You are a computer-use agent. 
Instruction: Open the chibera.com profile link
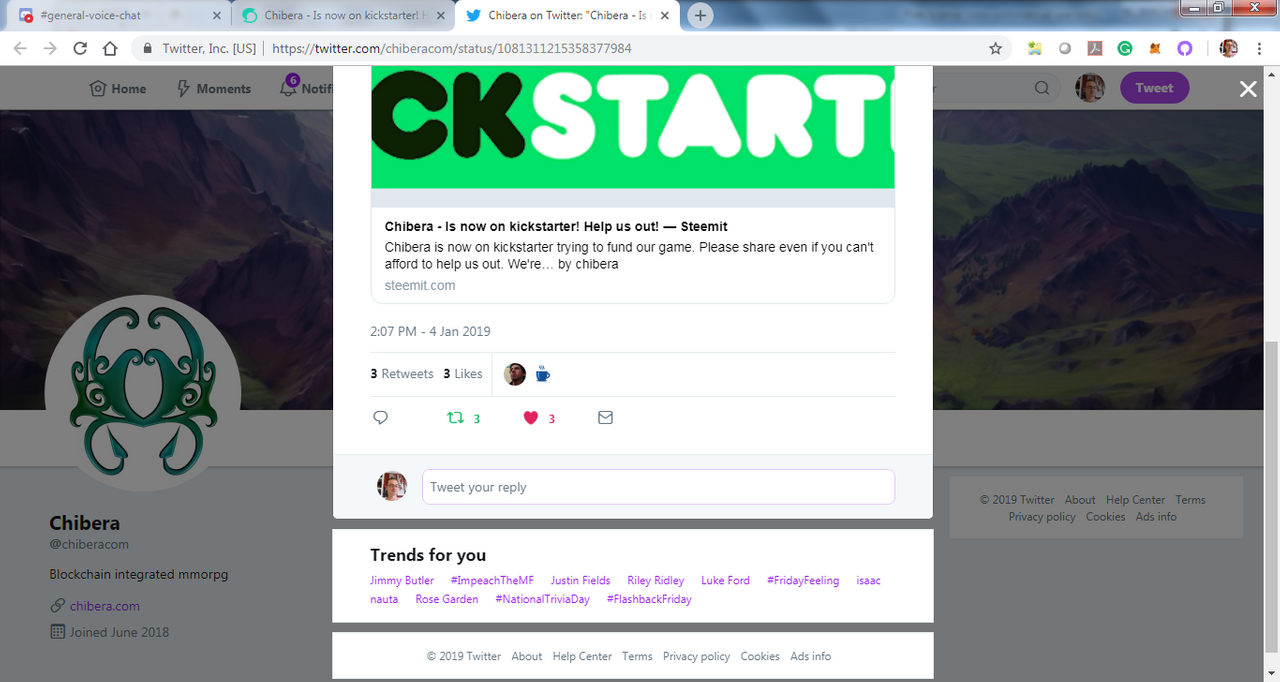pyautogui.click(x=105, y=606)
